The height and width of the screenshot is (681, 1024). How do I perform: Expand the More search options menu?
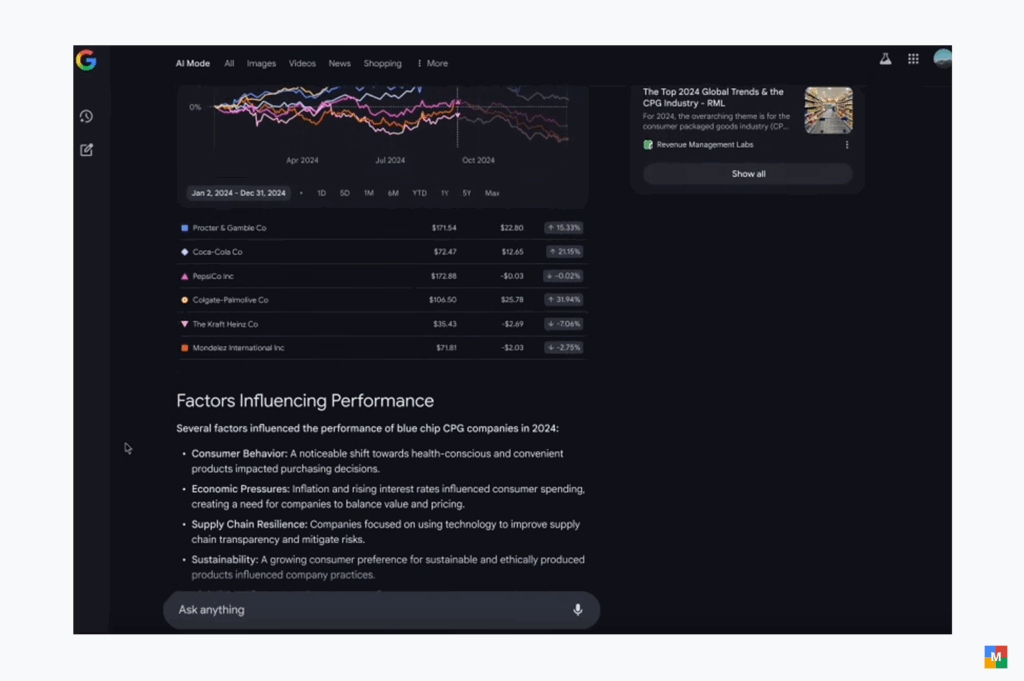[x=432, y=63]
